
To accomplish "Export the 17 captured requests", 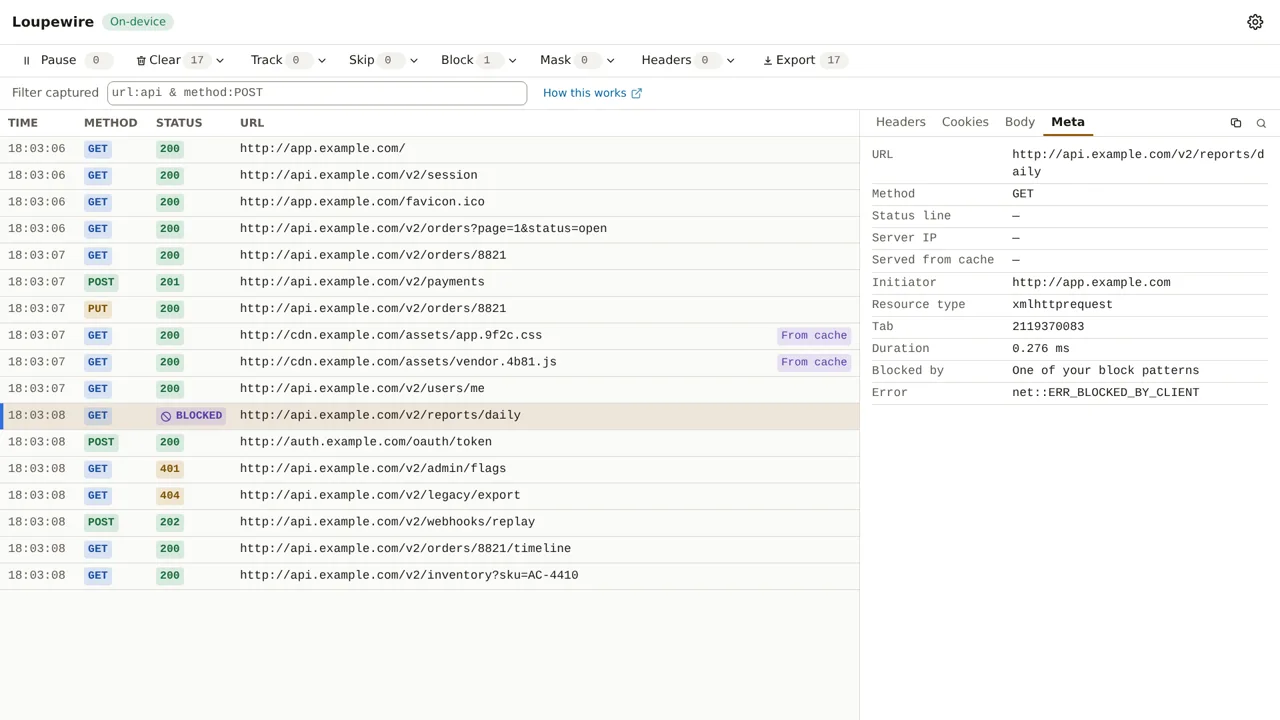I will click(804, 60).
